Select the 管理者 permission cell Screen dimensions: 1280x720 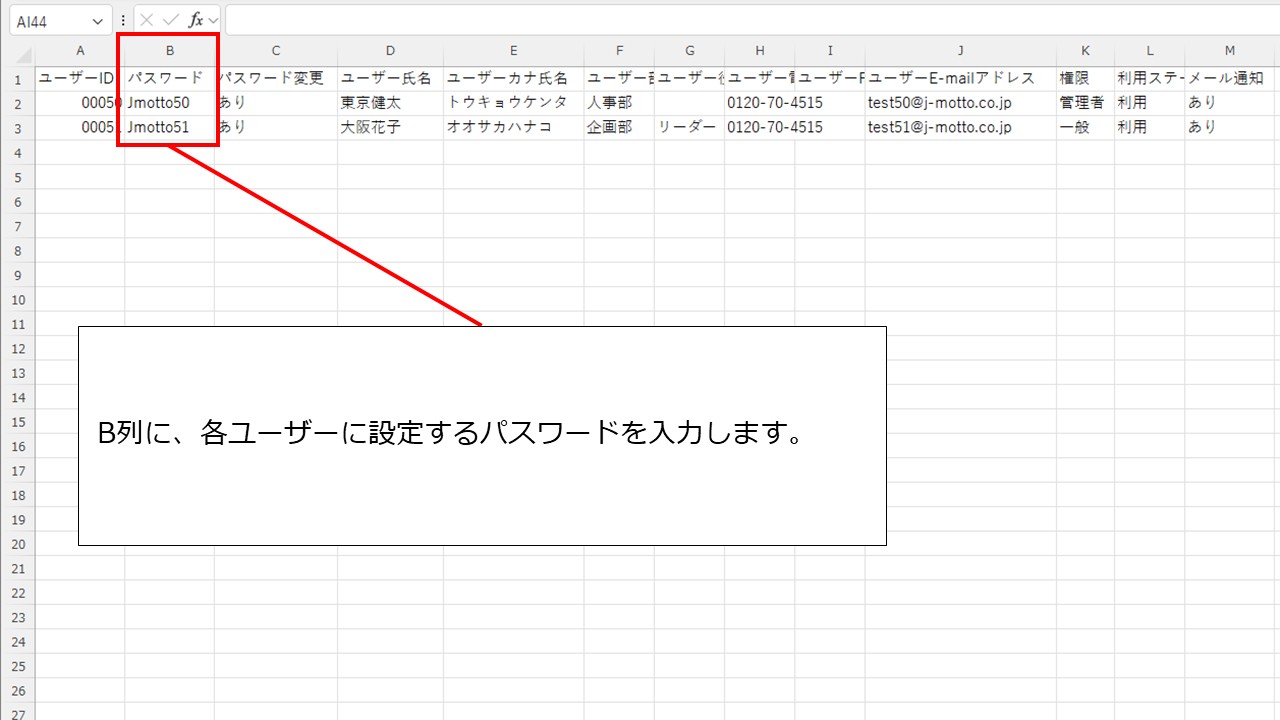click(1085, 103)
